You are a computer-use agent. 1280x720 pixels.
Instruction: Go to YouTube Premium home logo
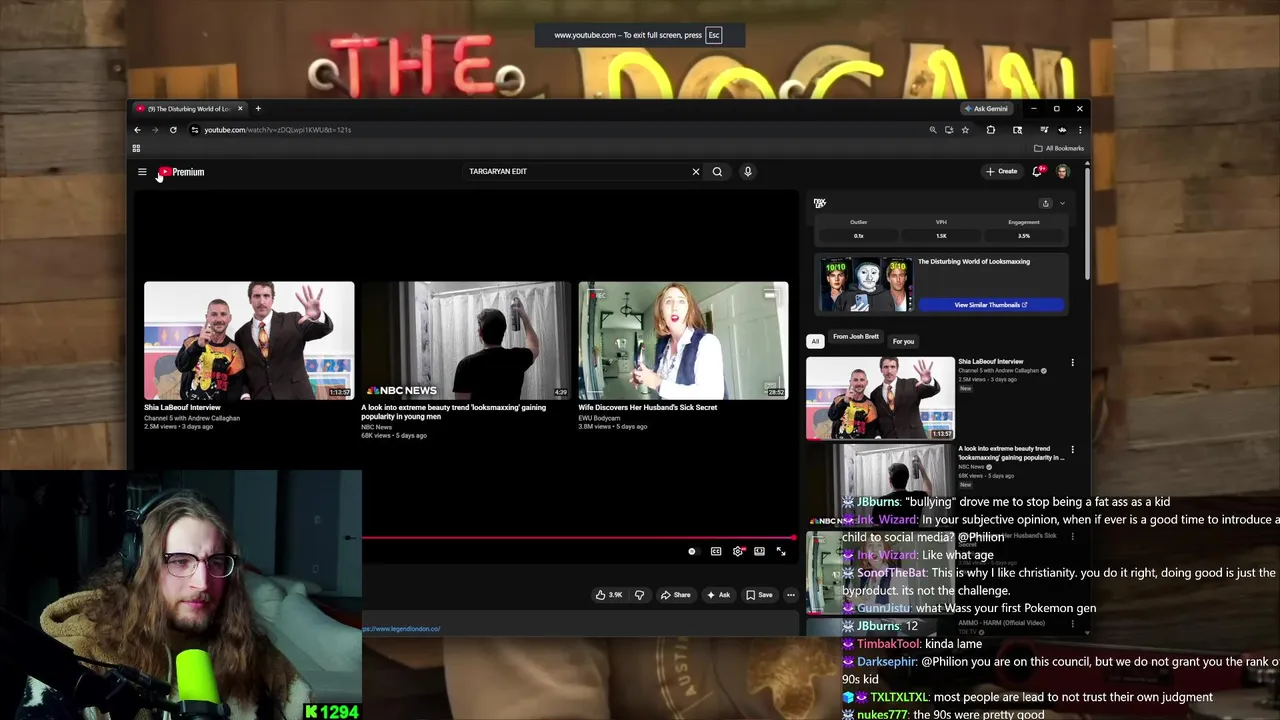coord(181,172)
